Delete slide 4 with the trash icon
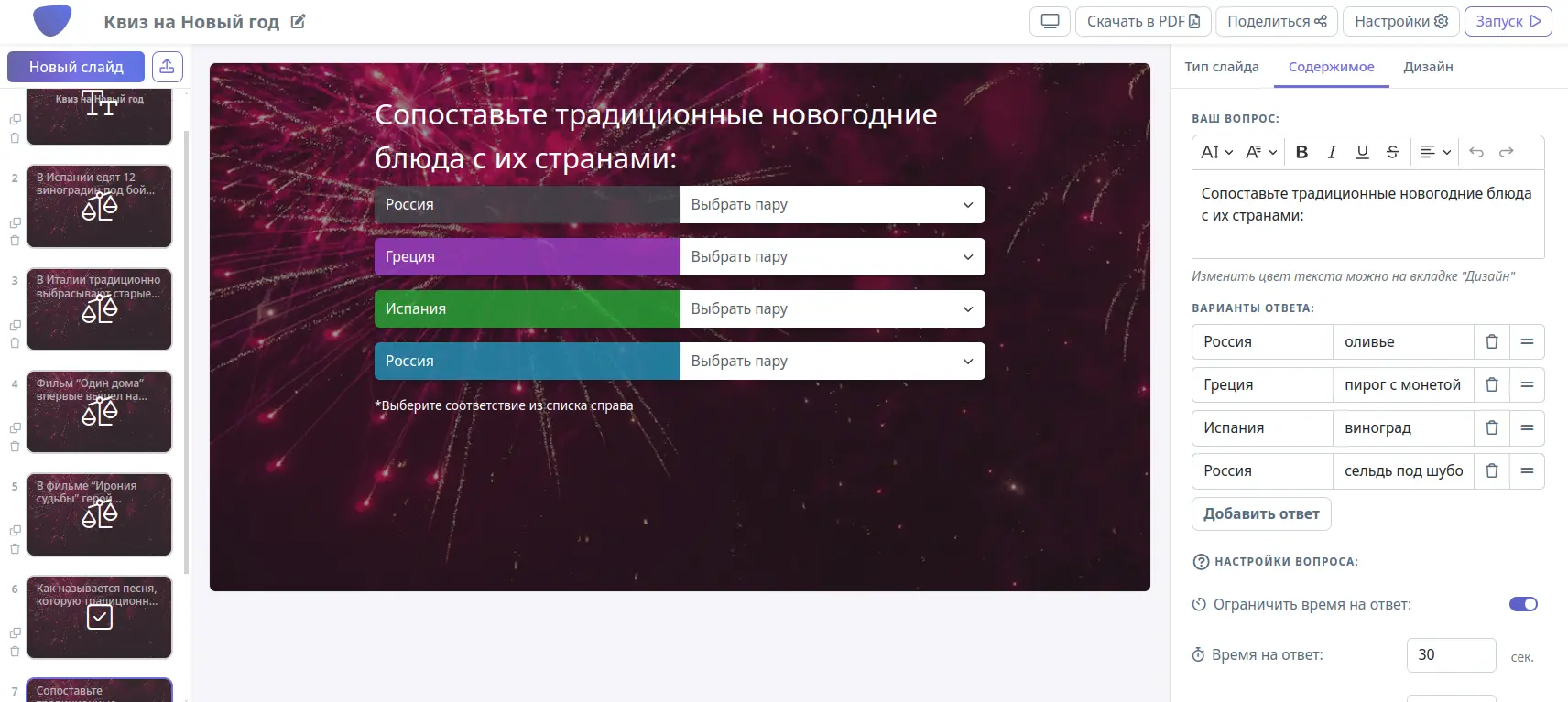Viewport: 1568px width, 702px height. coord(15,447)
